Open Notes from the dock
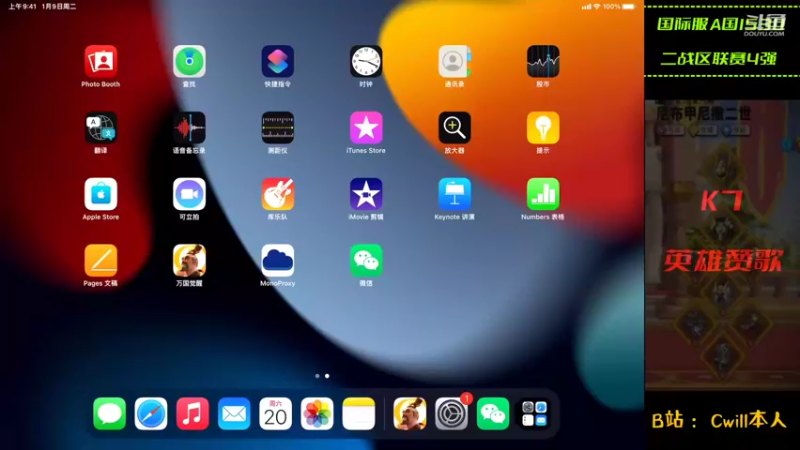800x450 pixels. click(x=359, y=414)
